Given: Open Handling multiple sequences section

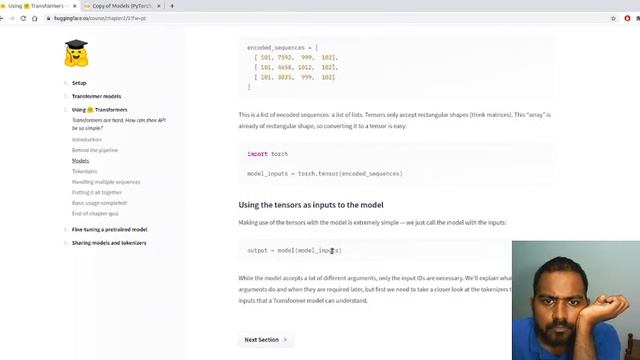Looking at the screenshot, I should 106,182.
